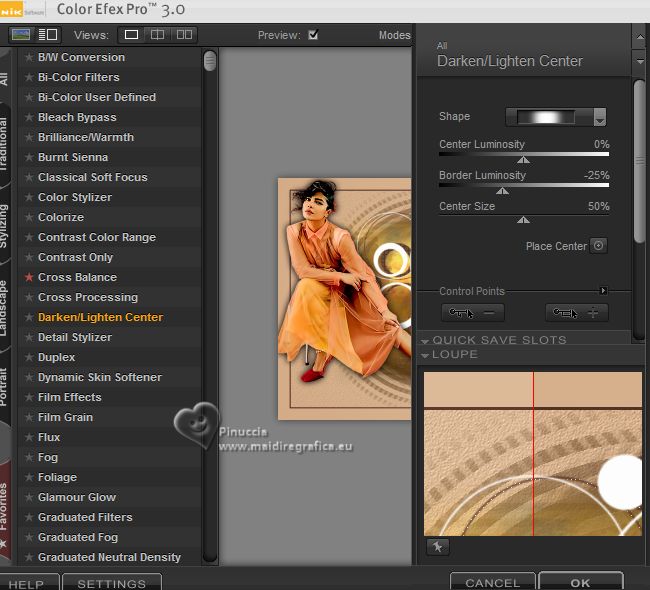
Task: Click the Cancel button
Action: [492, 582]
